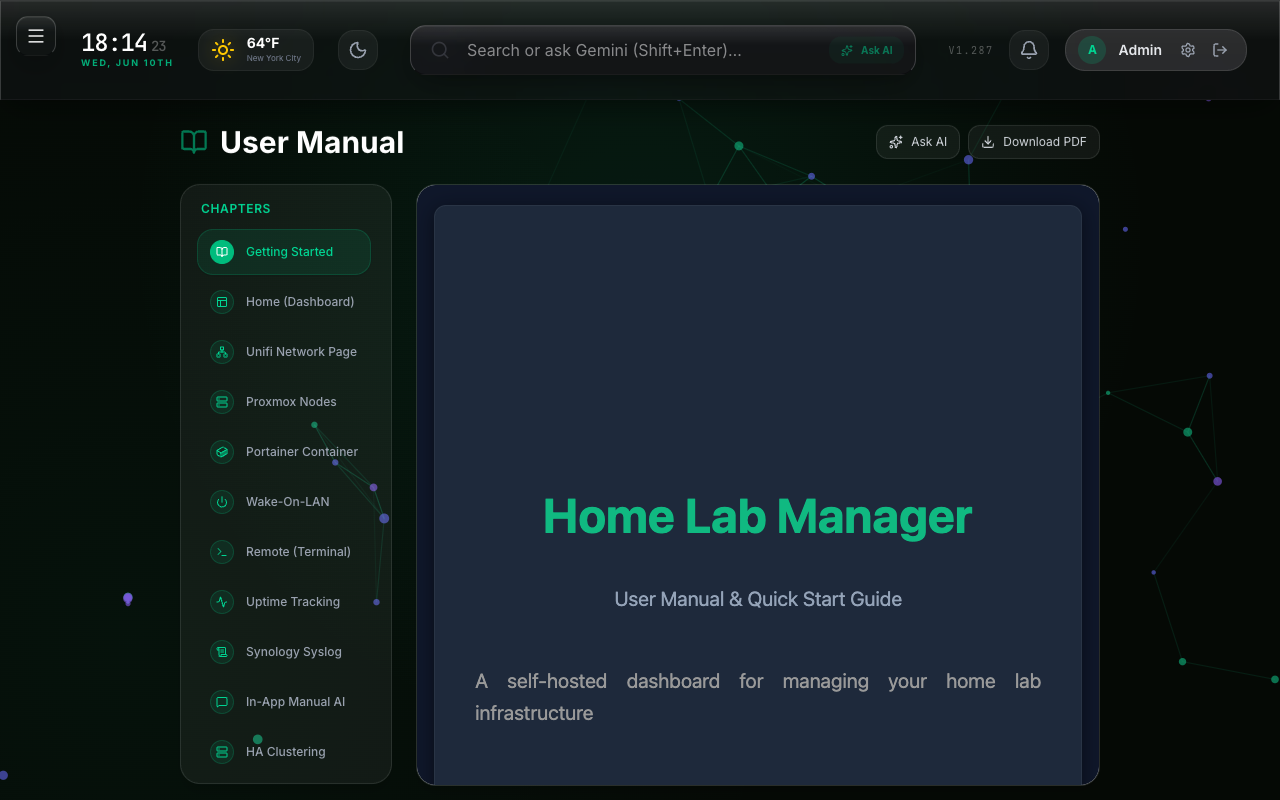Open the Unifi Network Page chapter

pyautogui.click(x=284, y=352)
